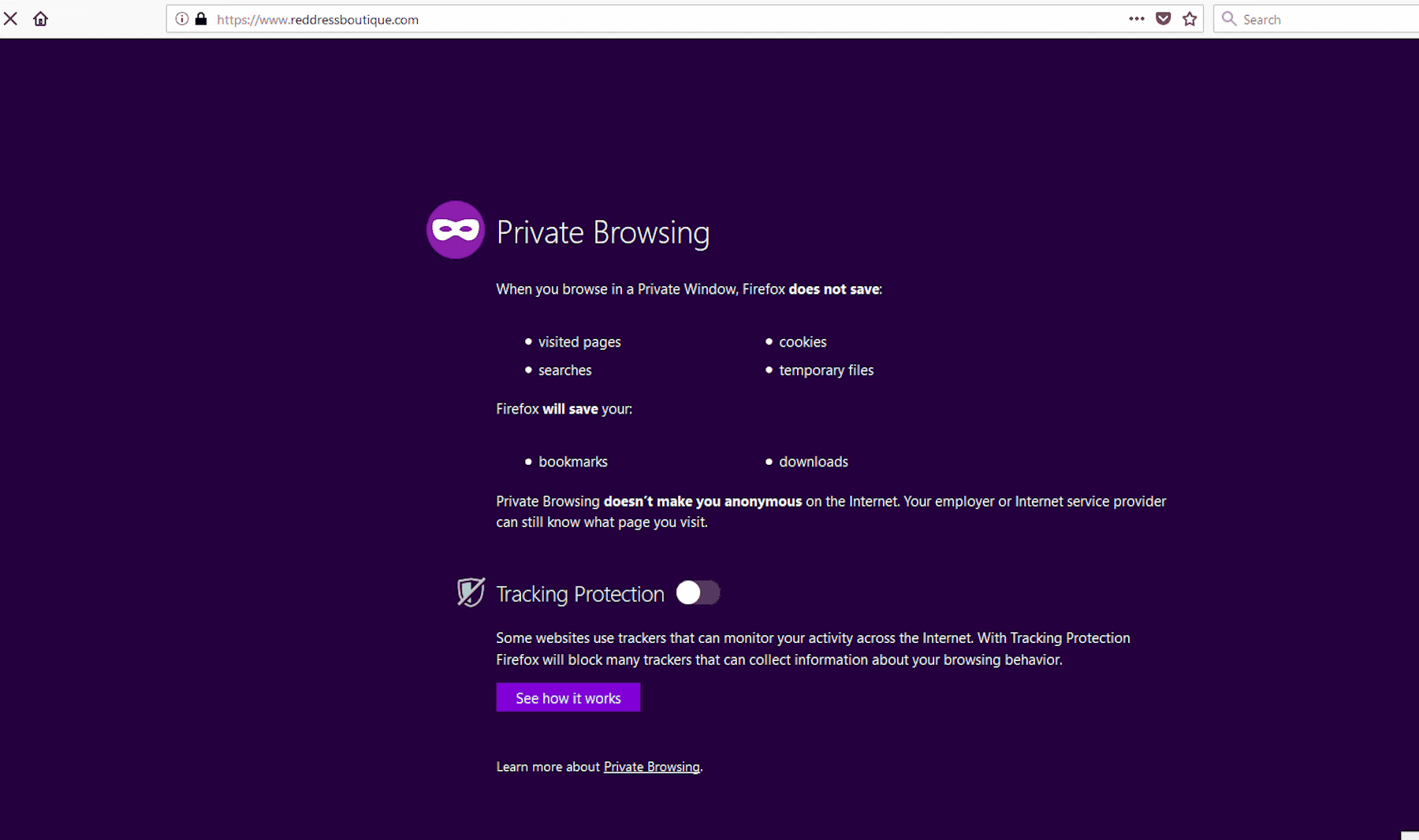The height and width of the screenshot is (840, 1419).
Task: Open the Private Browsing learn more link
Action: [651, 767]
